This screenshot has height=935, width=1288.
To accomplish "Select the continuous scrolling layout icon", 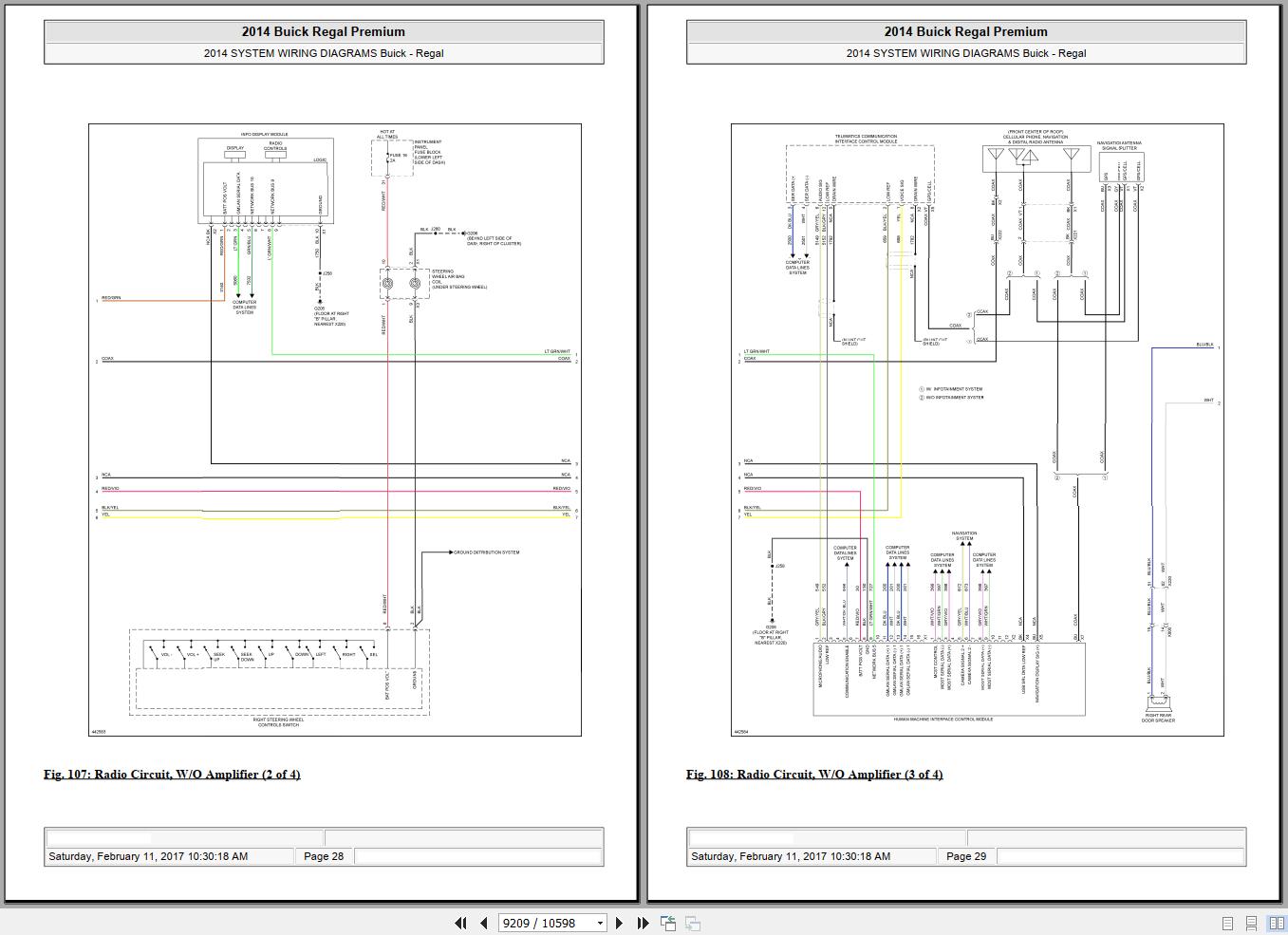I will point(1251,923).
